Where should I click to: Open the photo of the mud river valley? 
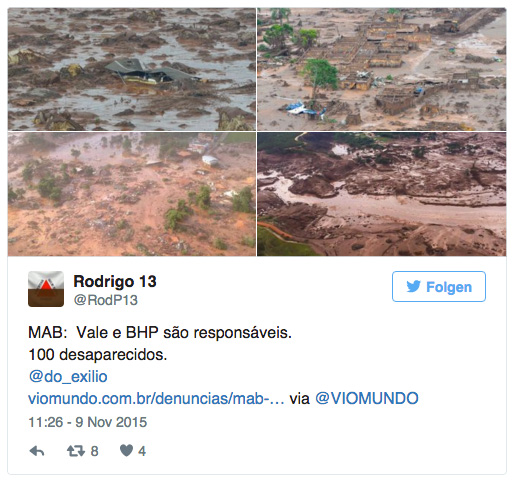381,194
